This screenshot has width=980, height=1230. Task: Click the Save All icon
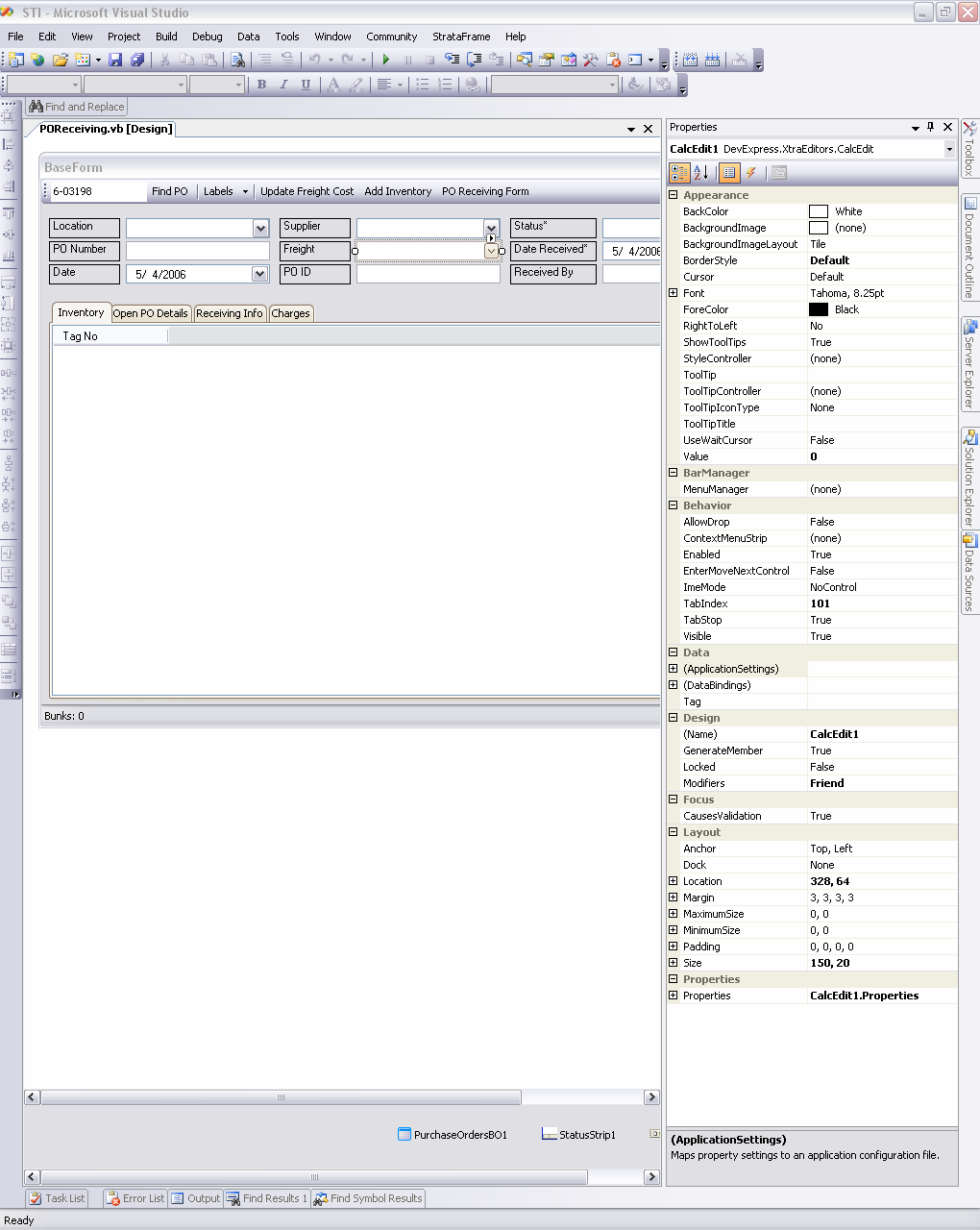pyautogui.click(x=137, y=60)
